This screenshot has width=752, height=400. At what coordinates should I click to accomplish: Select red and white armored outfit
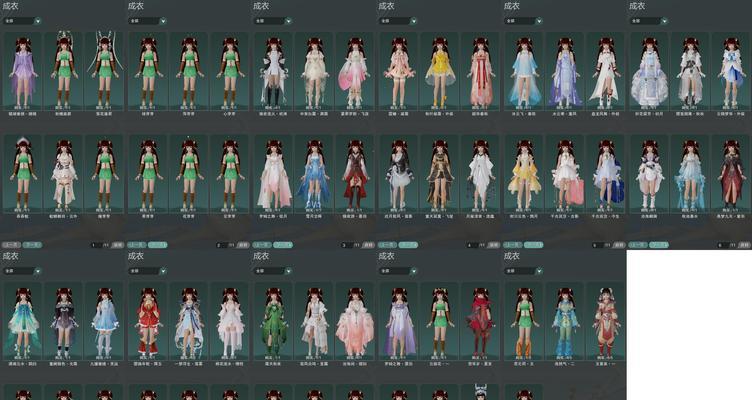606,321
